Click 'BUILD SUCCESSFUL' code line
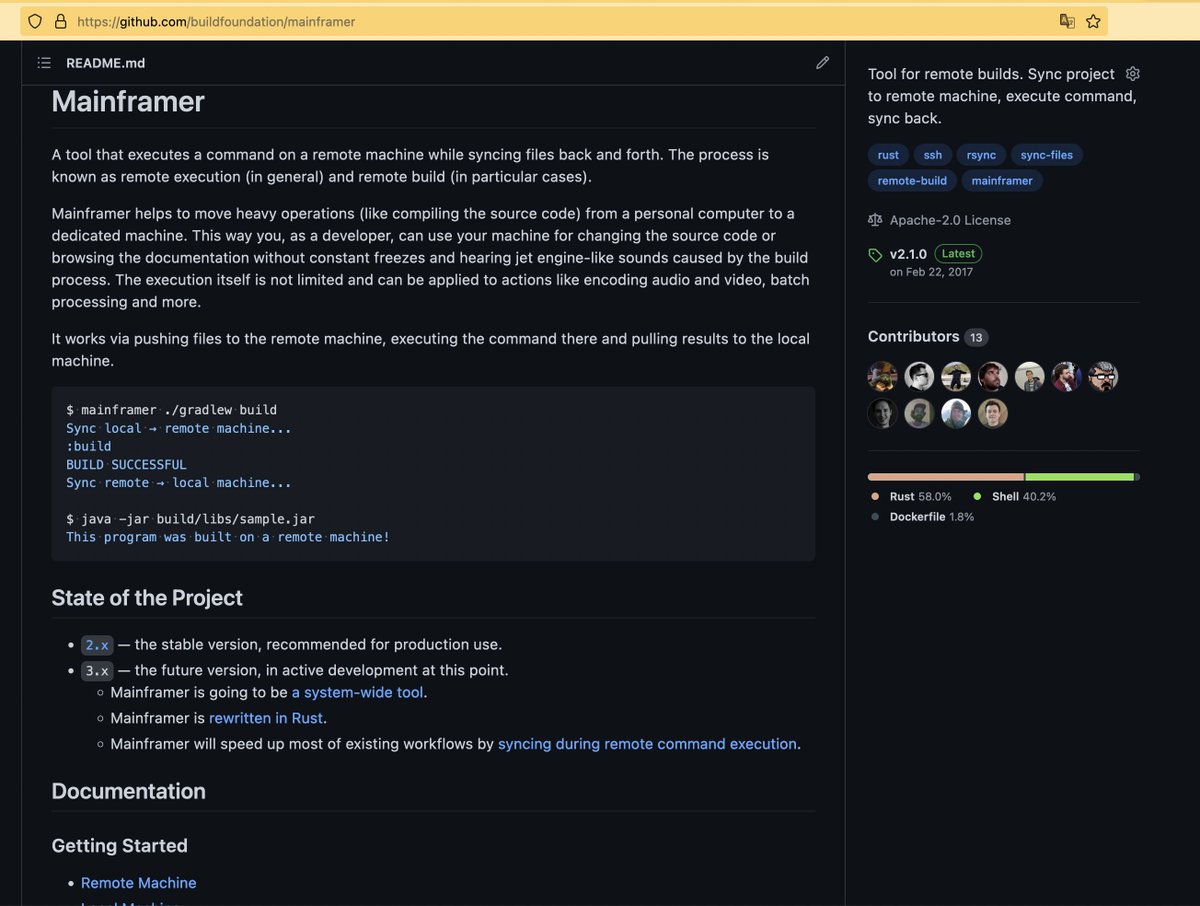Viewport: 1200px width, 906px height. tap(126, 464)
